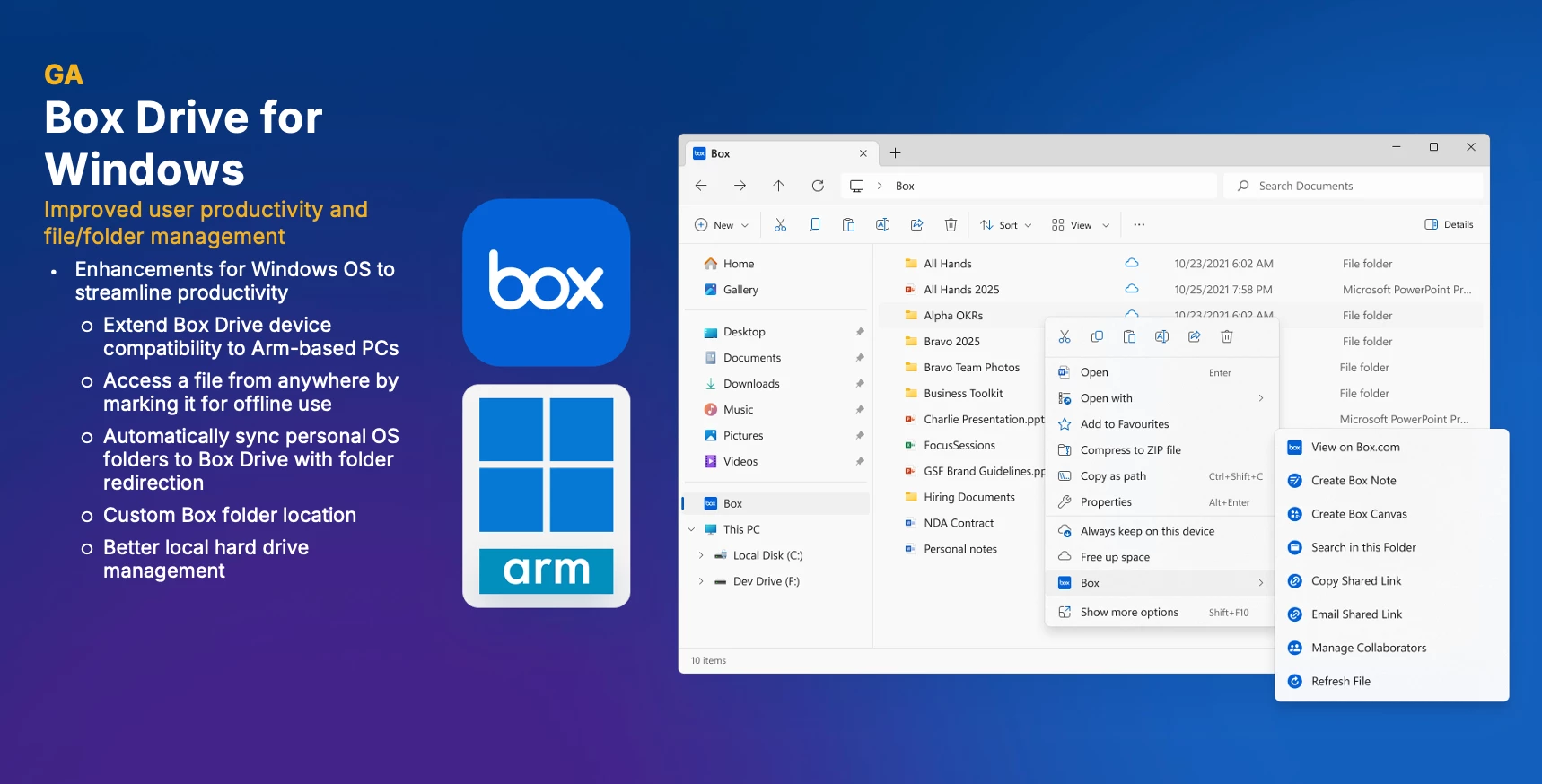
Task: Select Create Box Canvas
Action: 1391,514
